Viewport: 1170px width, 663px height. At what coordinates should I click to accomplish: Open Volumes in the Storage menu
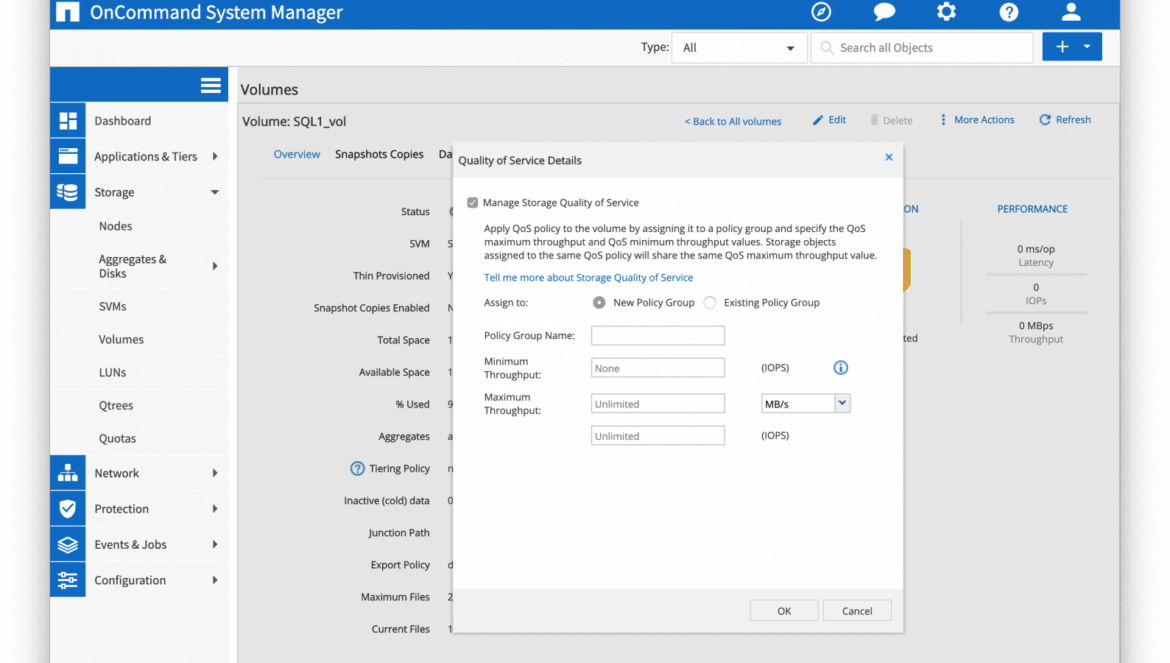(x=121, y=339)
